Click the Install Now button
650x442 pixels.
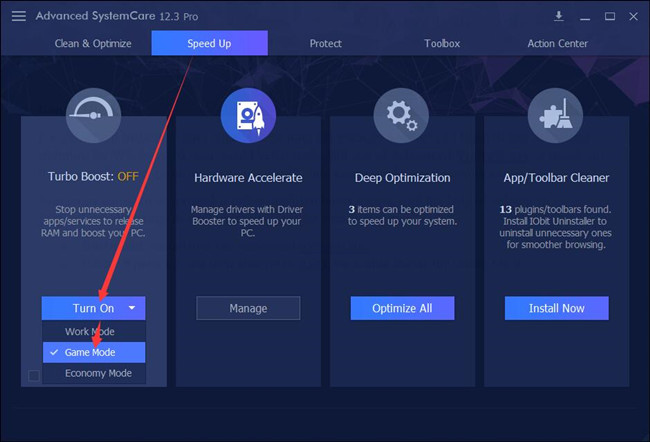click(x=556, y=308)
